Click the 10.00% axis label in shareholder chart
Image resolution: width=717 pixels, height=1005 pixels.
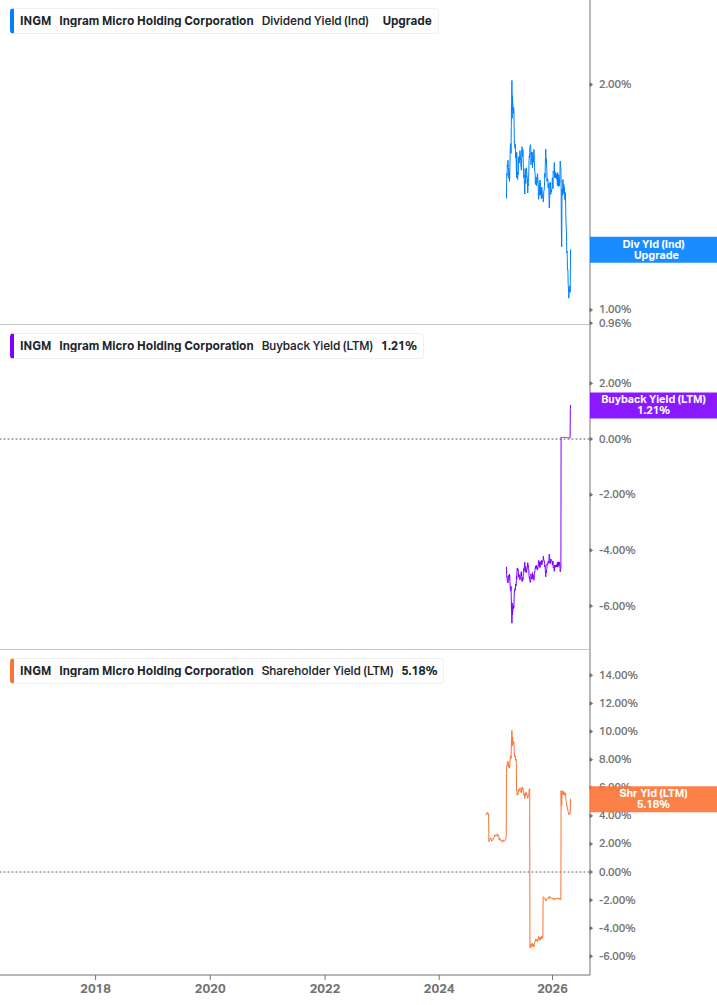coord(618,731)
